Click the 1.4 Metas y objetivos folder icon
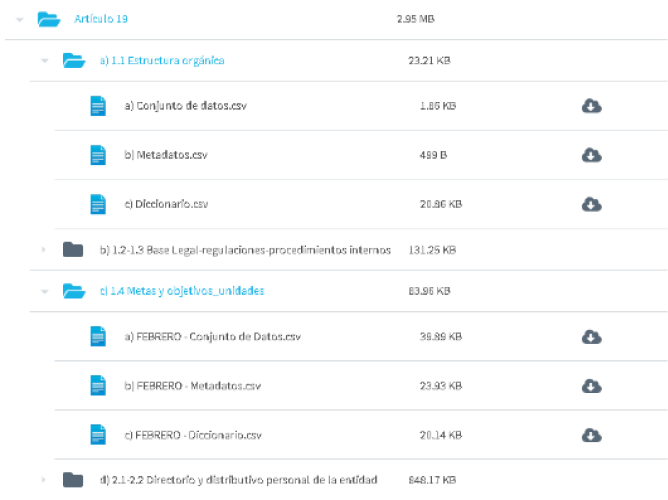The image size is (668, 500). point(74,291)
